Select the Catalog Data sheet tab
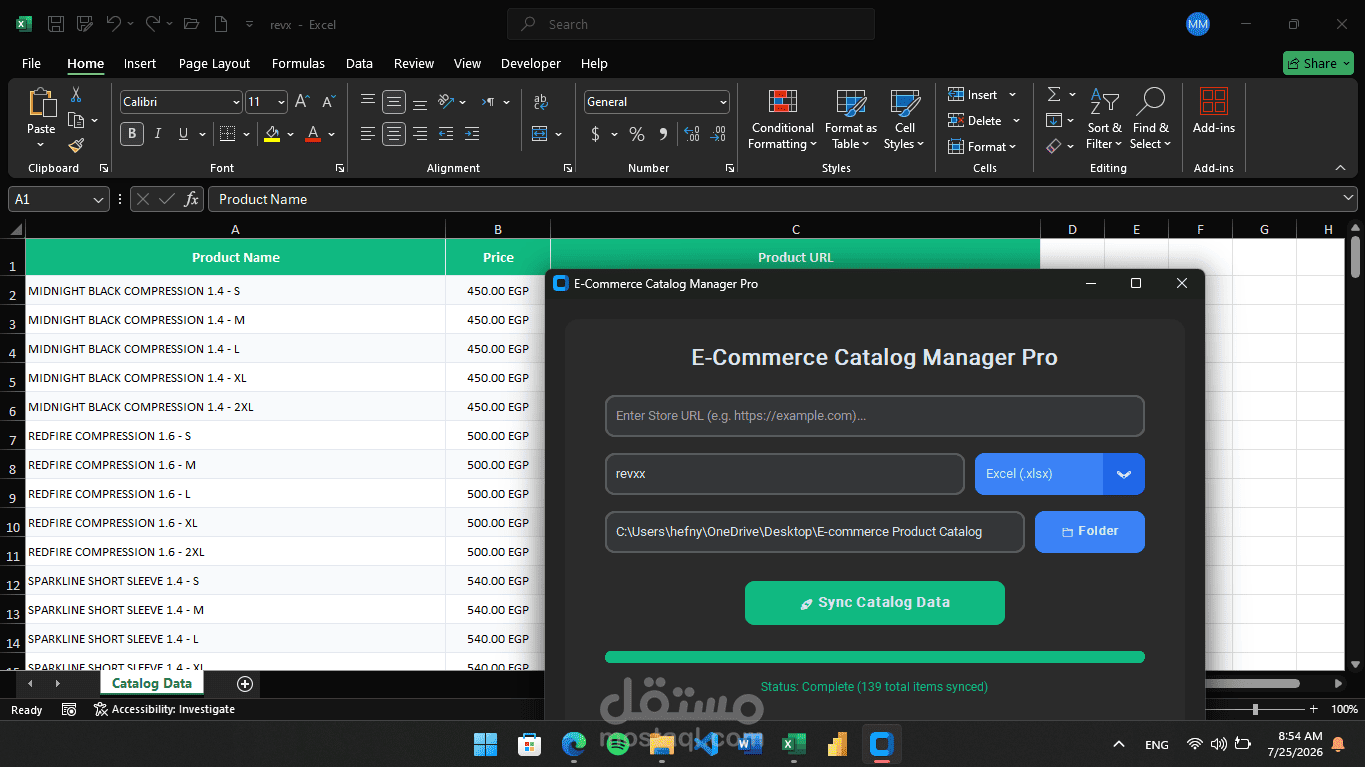Viewport: 1365px width, 767px height. (152, 683)
